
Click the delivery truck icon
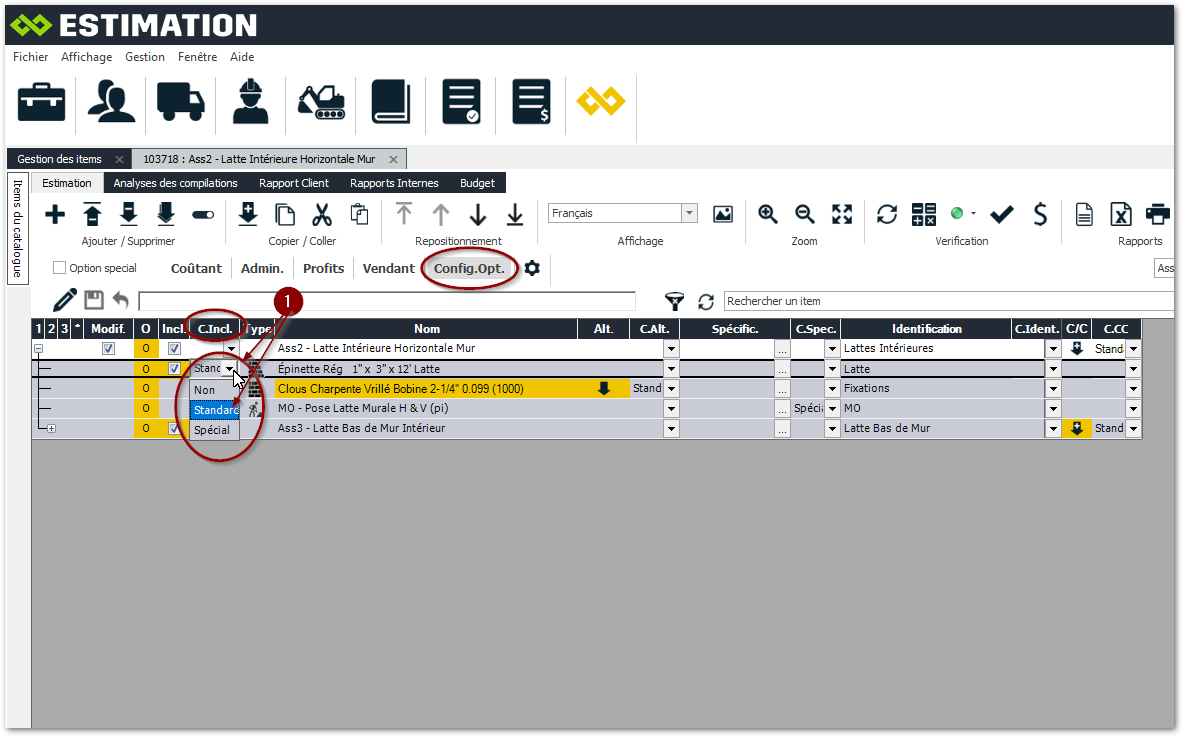coord(180,102)
